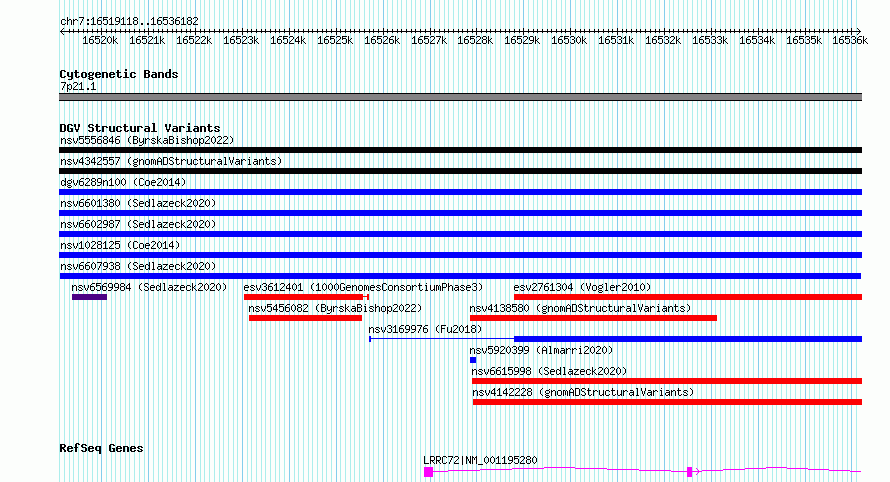Select the purple nsv6569984 variant bar
The height and width of the screenshot is (482, 890).
coord(89,297)
